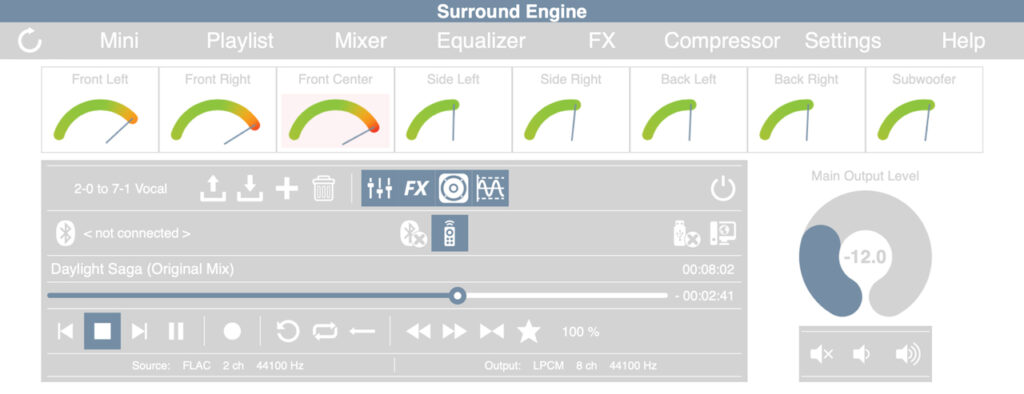Stop playback with the stop button
The width and height of the screenshot is (1024, 394).
(103, 331)
